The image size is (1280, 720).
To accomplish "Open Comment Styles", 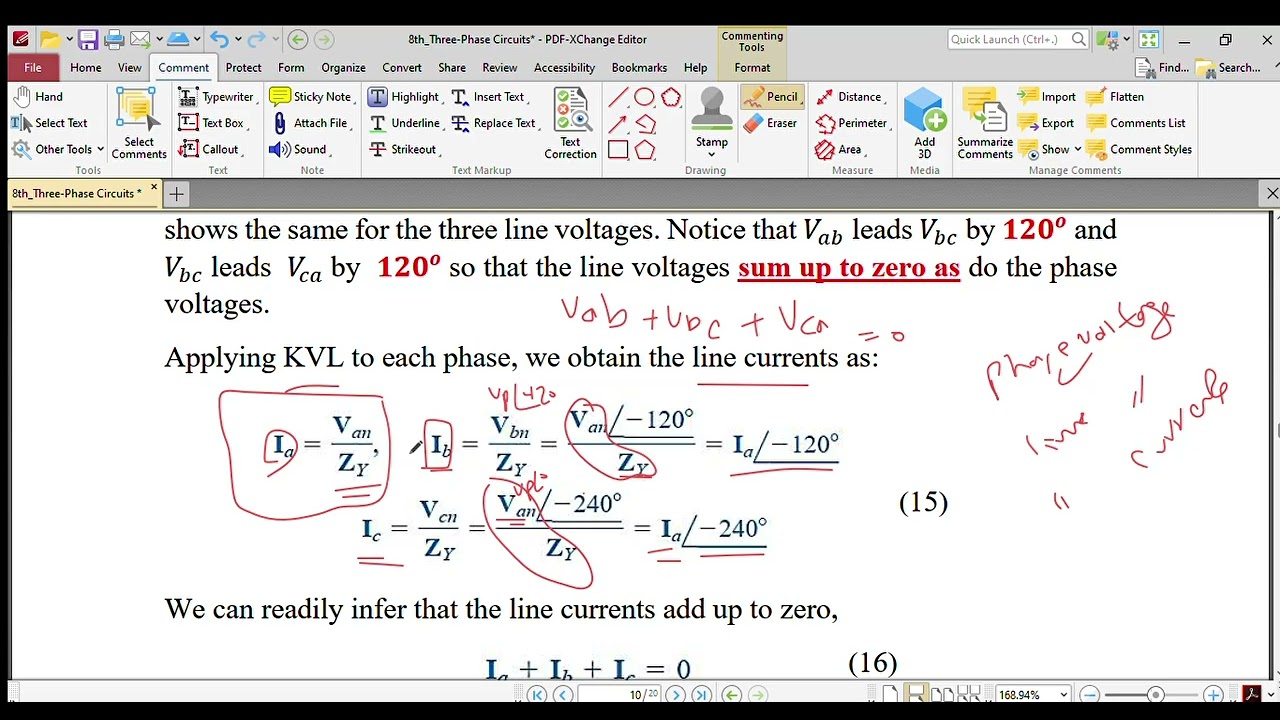I will tap(1139, 149).
